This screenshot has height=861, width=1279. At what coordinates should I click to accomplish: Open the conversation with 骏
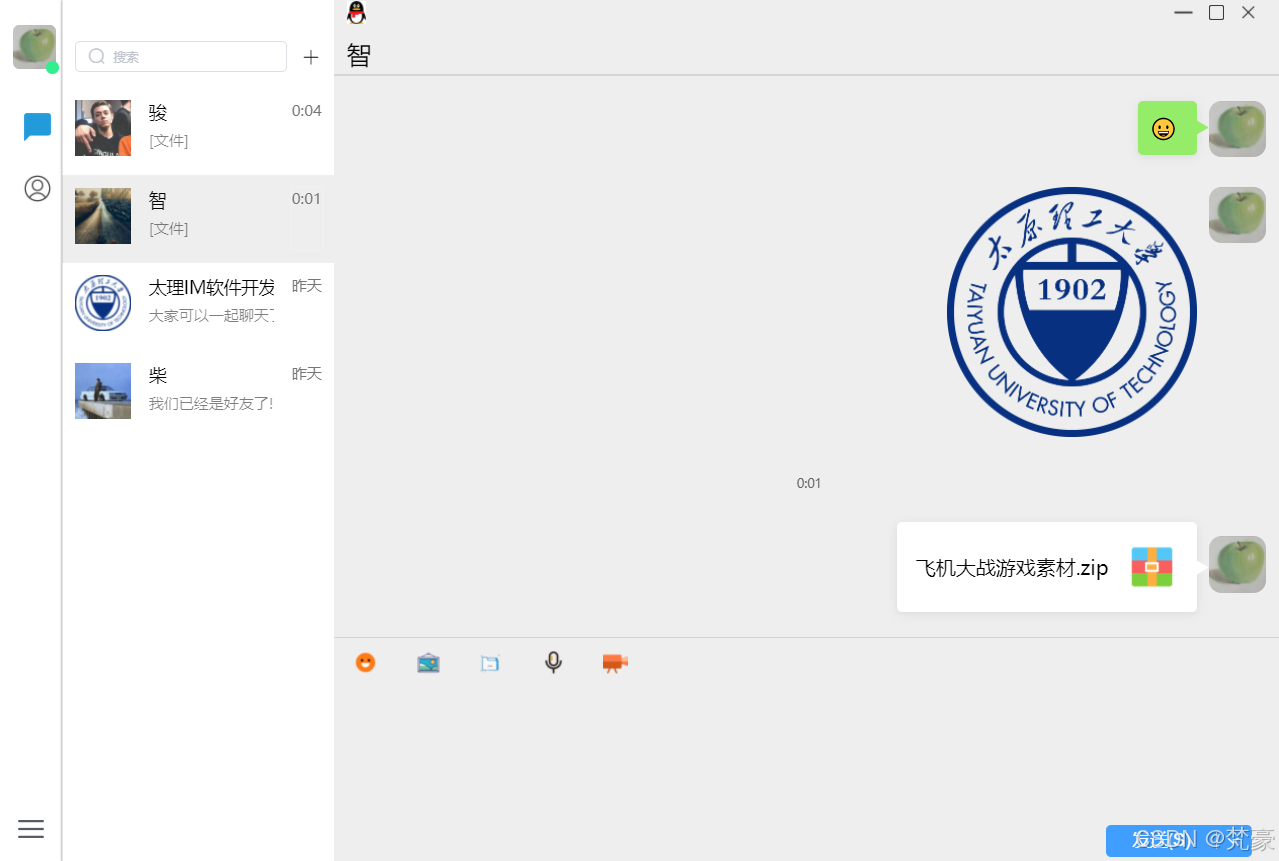pyautogui.click(x=198, y=131)
